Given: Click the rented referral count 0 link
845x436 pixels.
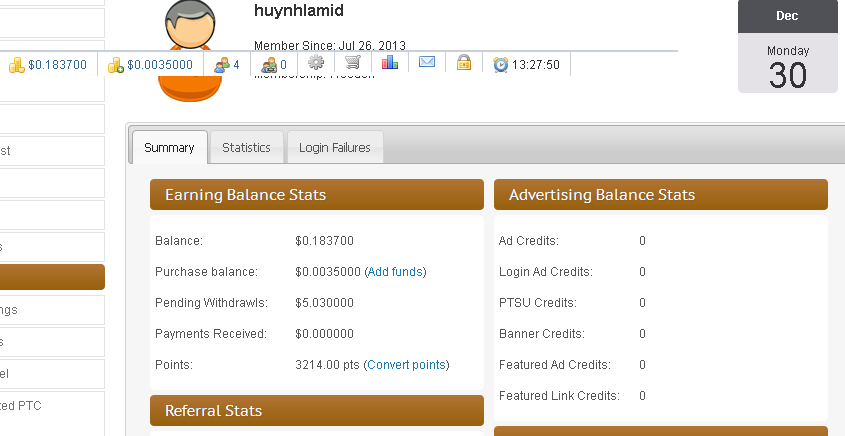Looking at the screenshot, I should click(x=283, y=65).
